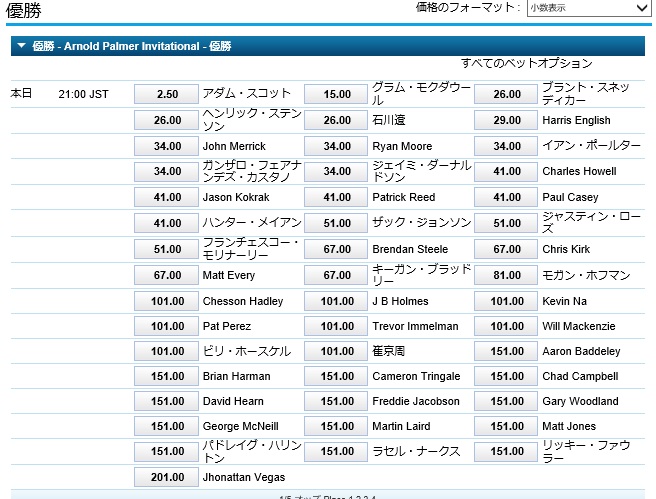The height and width of the screenshot is (499, 656).
Task: Click 101.00 odds for J B Holmes
Action: point(336,301)
